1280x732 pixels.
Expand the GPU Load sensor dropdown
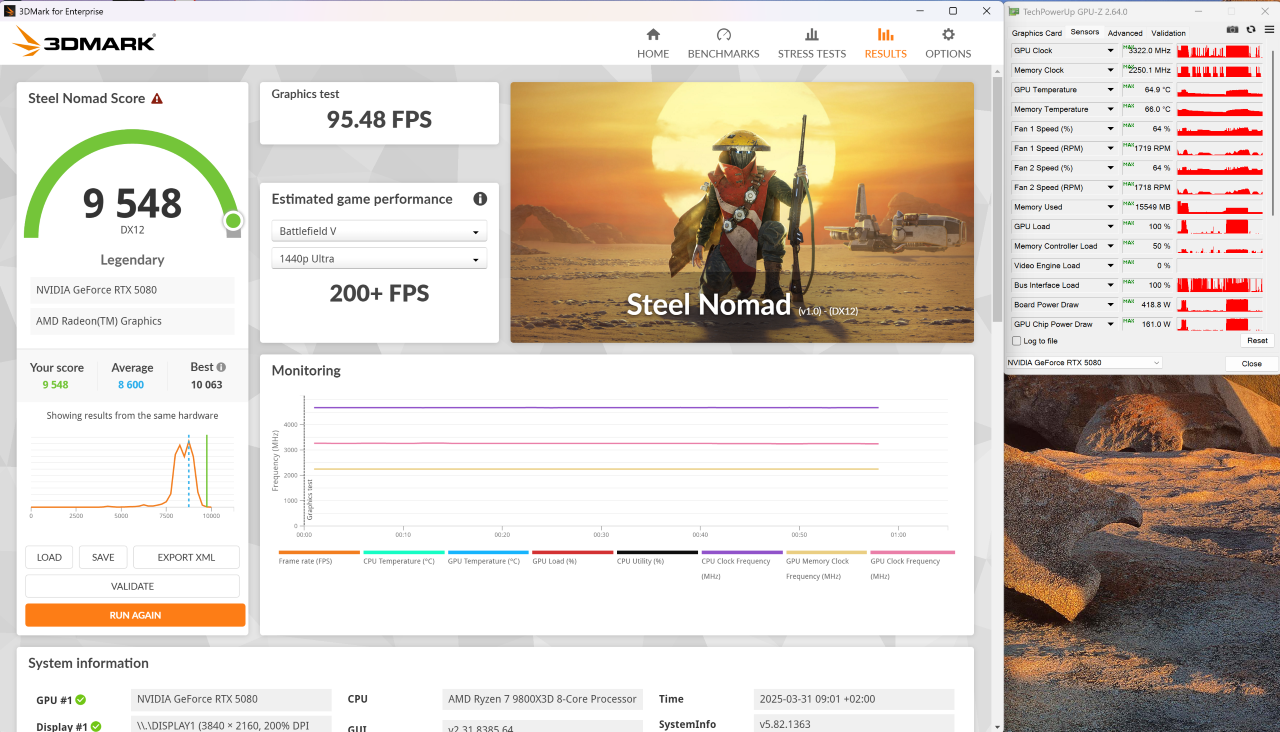pyautogui.click(x=1110, y=227)
